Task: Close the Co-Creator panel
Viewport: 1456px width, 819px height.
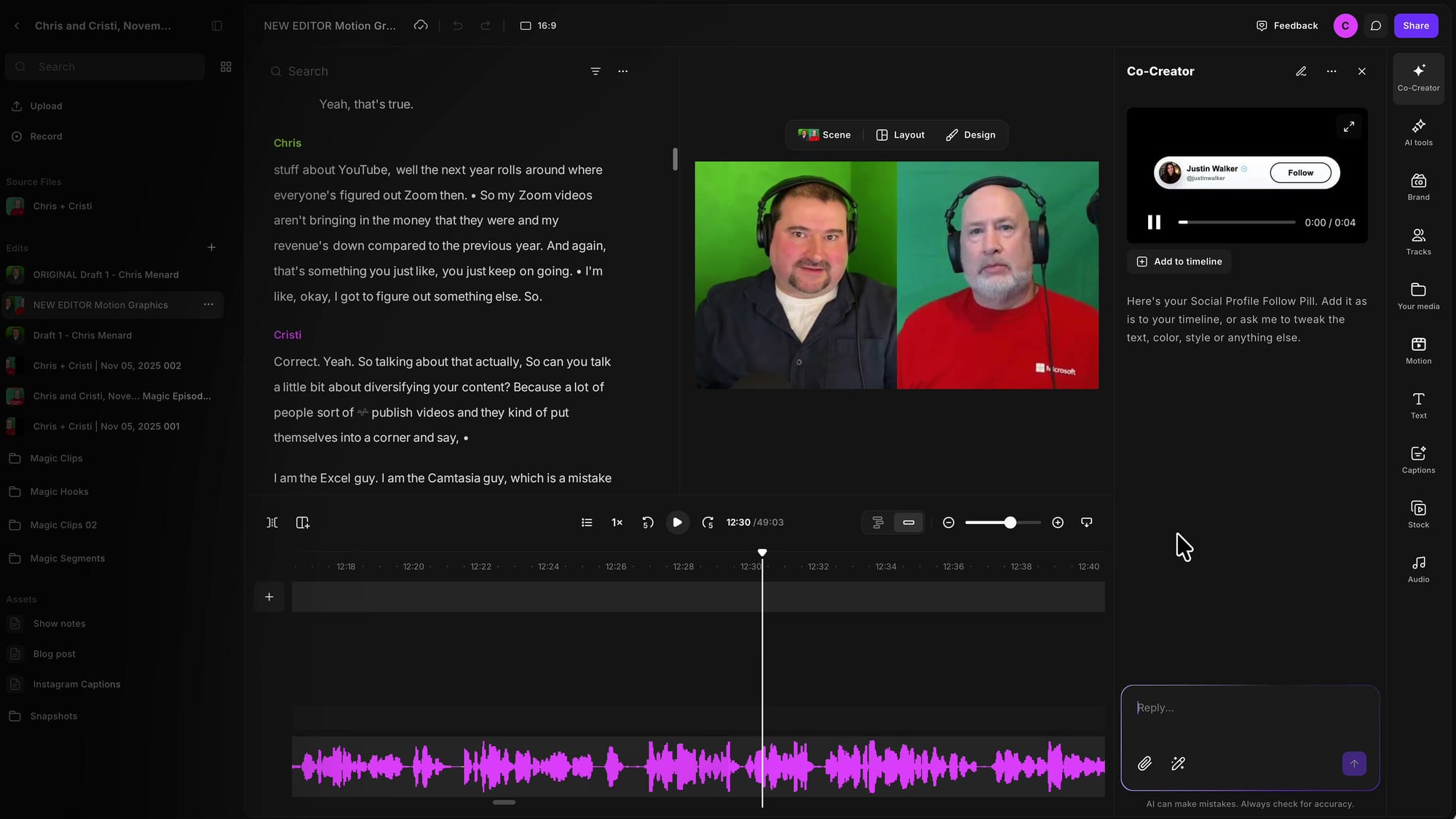Action: 1362,71
